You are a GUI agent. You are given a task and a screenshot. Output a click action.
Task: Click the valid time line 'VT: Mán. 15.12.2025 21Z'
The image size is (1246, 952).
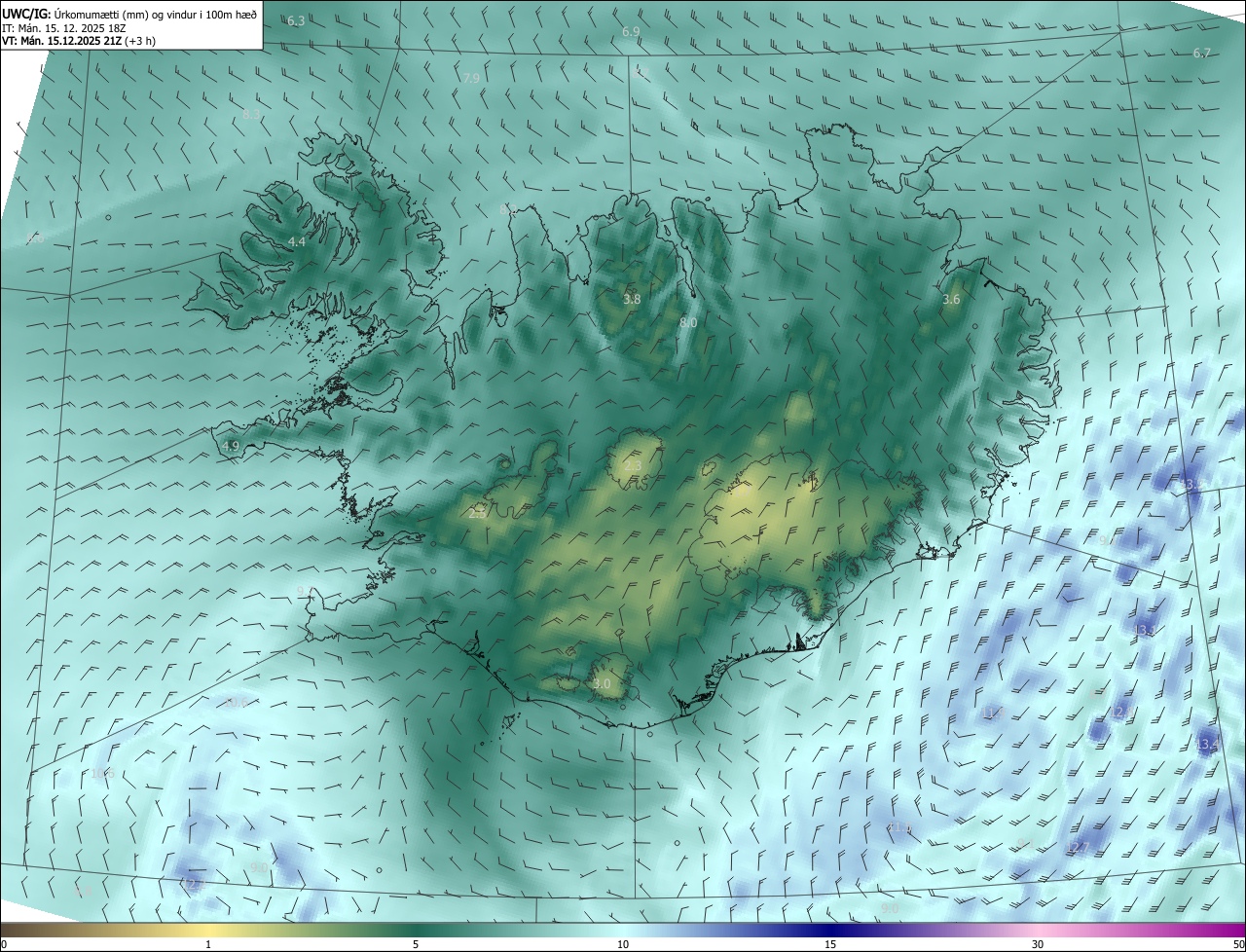pos(63,41)
